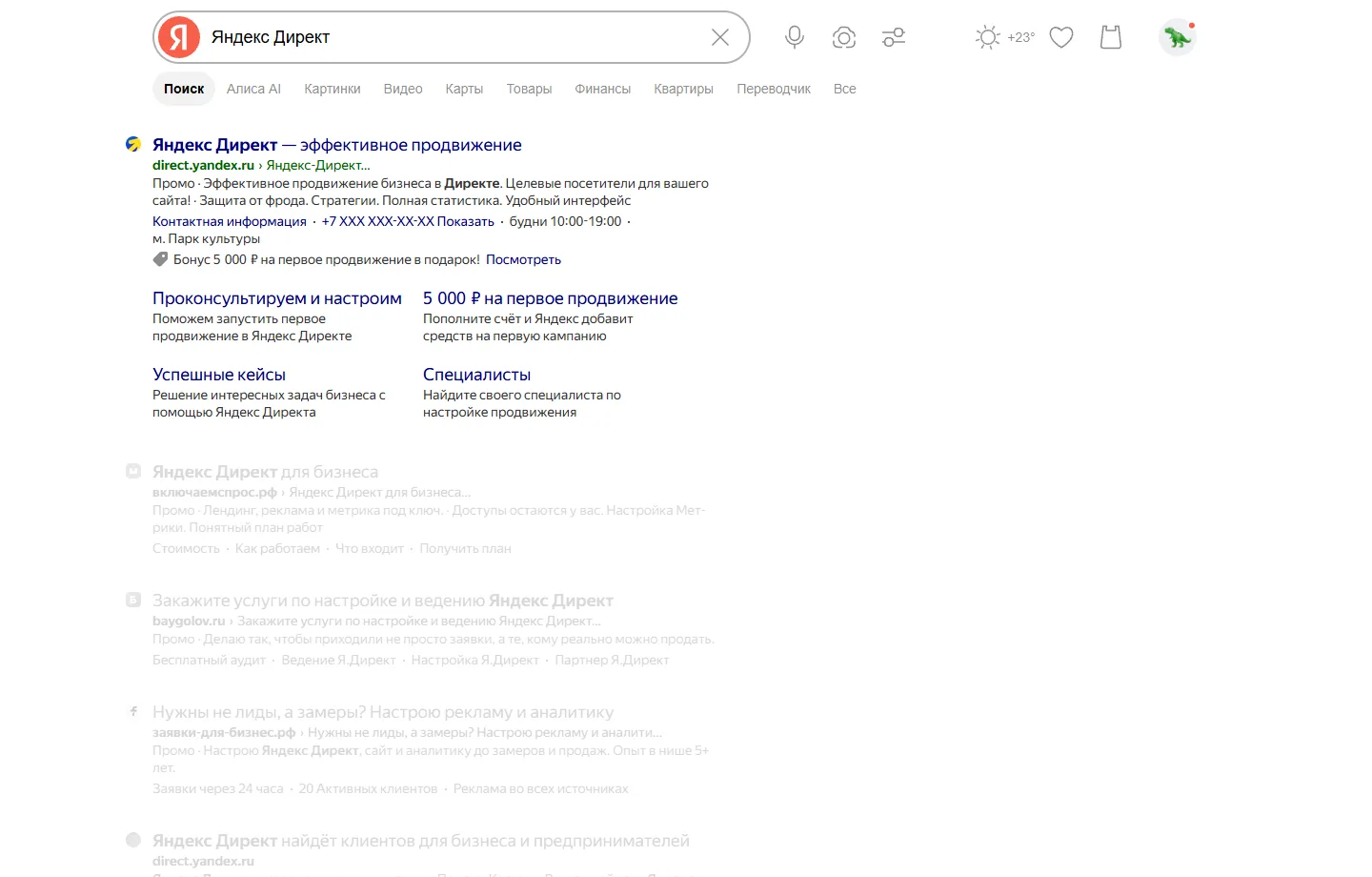Click the favicon of включаемспрос.рф result
1372x877 pixels.
pyautogui.click(x=133, y=471)
